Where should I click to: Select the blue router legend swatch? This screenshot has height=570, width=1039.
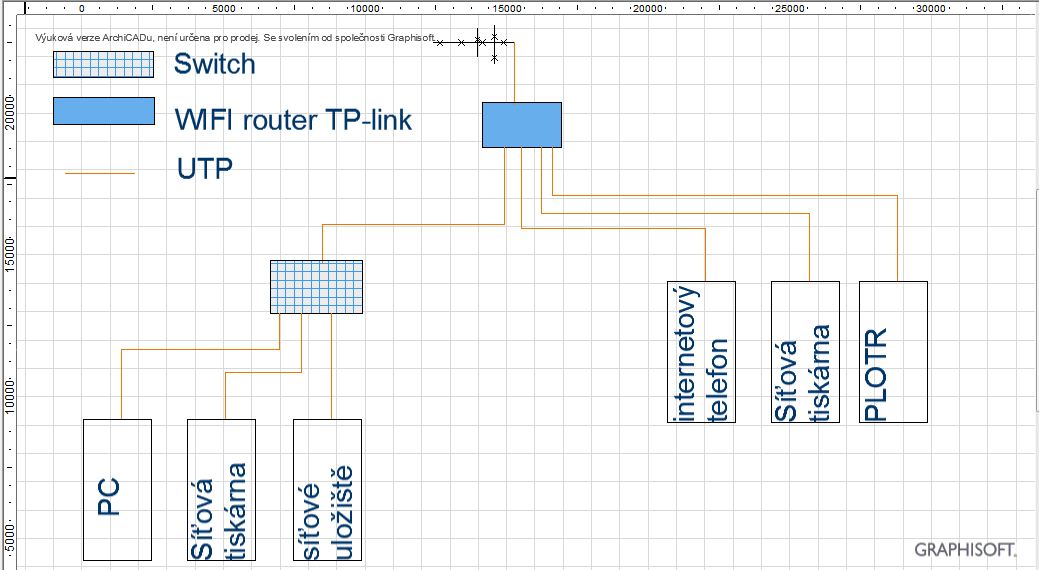pyautogui.click(x=104, y=111)
